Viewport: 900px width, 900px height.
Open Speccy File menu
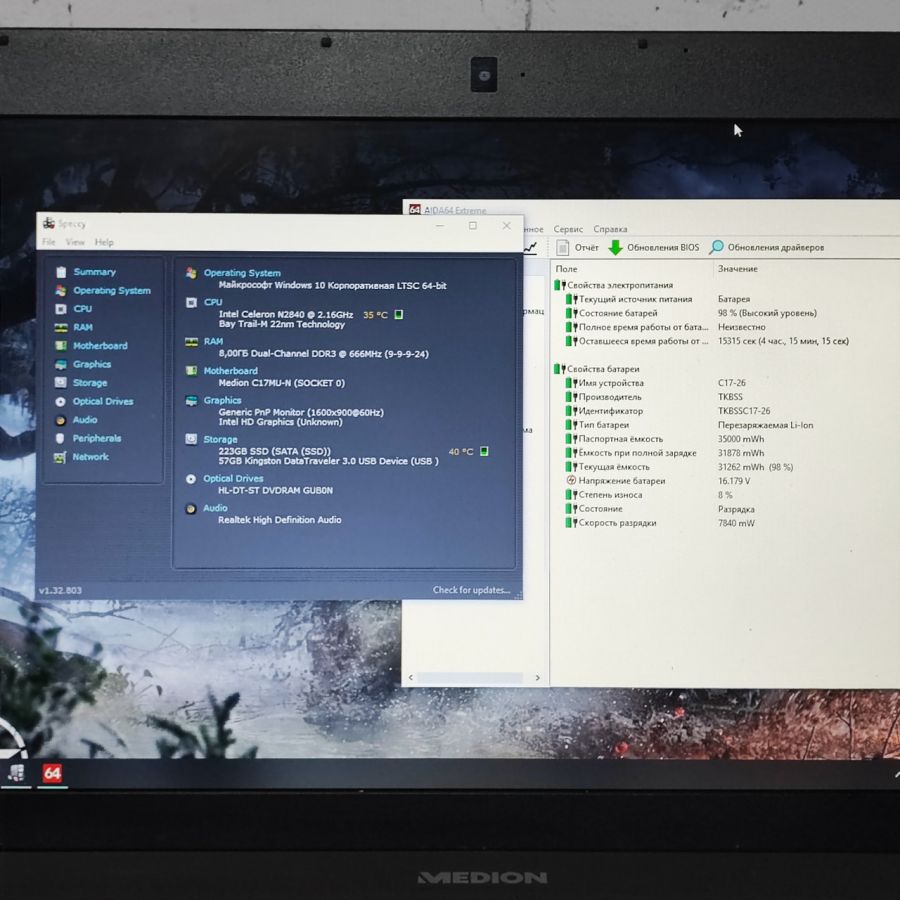click(x=49, y=242)
